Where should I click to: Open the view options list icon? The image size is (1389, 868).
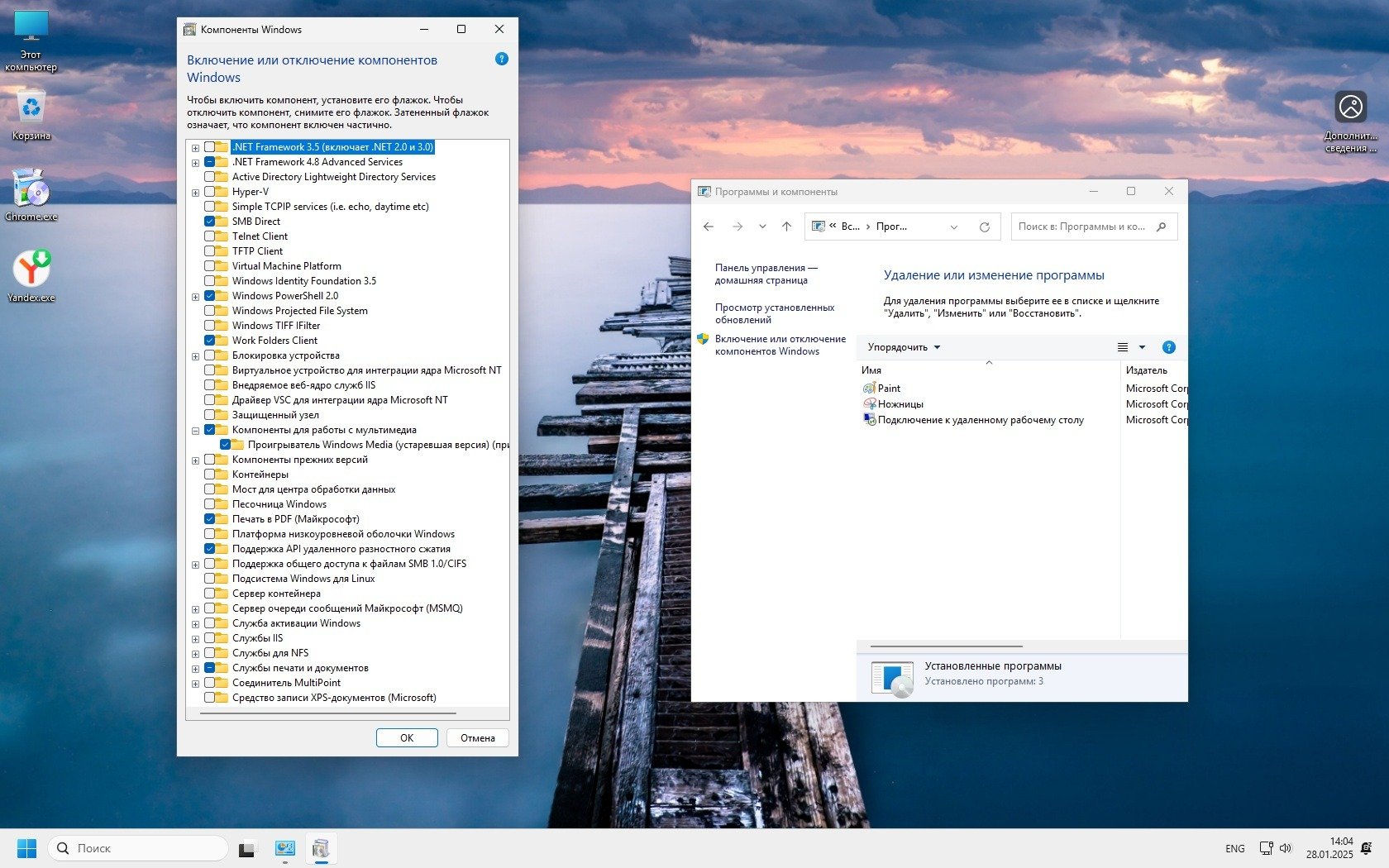(1123, 347)
